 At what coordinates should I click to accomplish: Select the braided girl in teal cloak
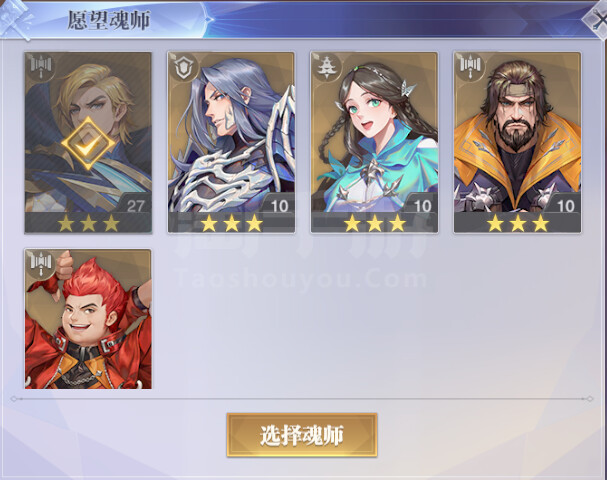[x=374, y=142]
